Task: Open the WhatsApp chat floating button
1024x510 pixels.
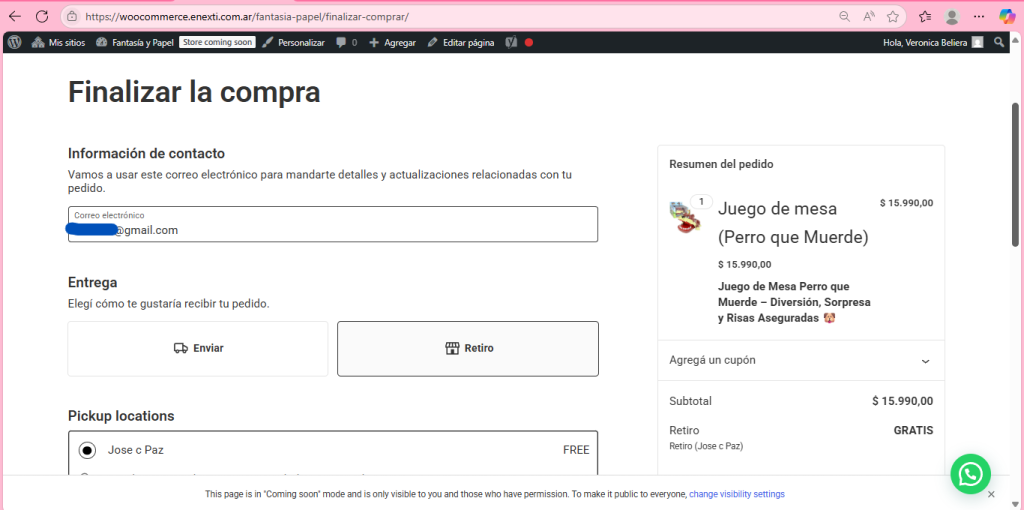Action: point(969,474)
